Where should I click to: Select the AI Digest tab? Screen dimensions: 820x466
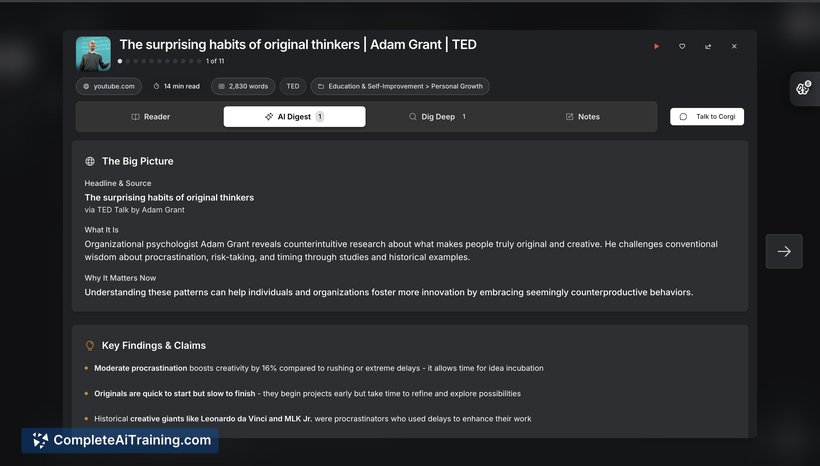point(294,117)
